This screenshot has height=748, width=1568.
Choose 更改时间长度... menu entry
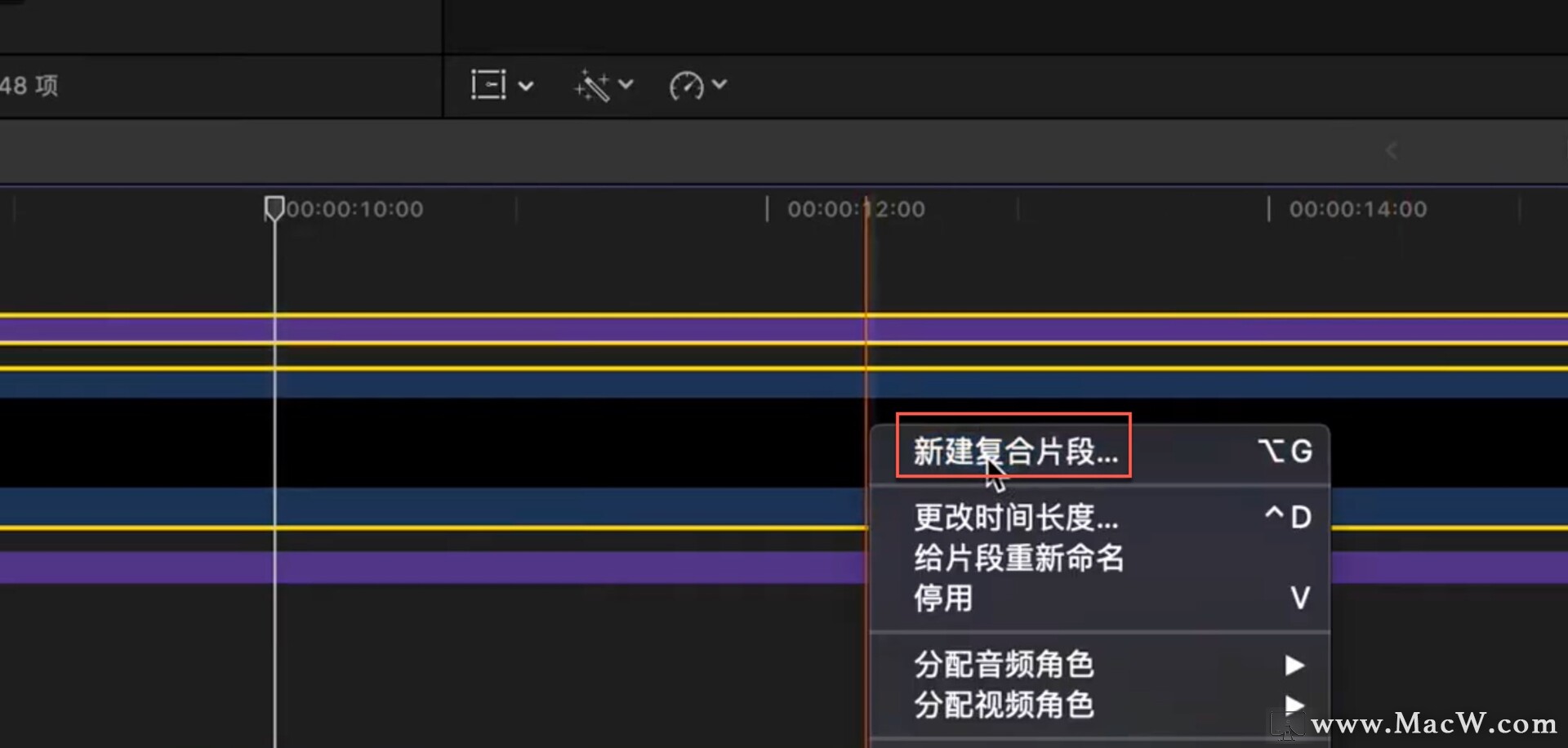click(x=1100, y=517)
